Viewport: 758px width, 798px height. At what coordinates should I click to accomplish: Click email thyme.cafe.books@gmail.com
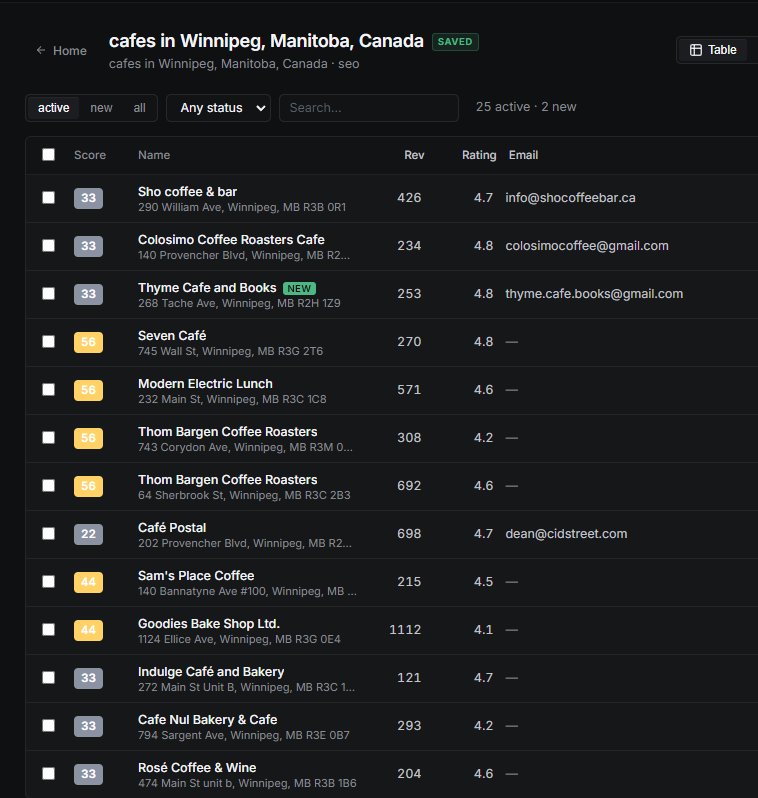click(x=594, y=294)
